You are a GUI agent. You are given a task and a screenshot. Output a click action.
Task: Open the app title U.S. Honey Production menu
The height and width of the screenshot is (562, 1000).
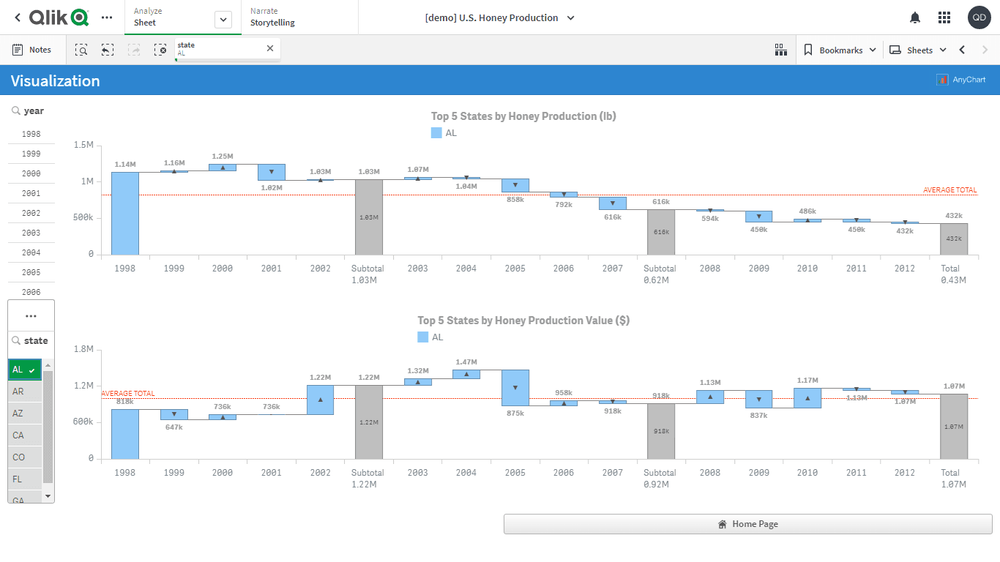(x=500, y=18)
